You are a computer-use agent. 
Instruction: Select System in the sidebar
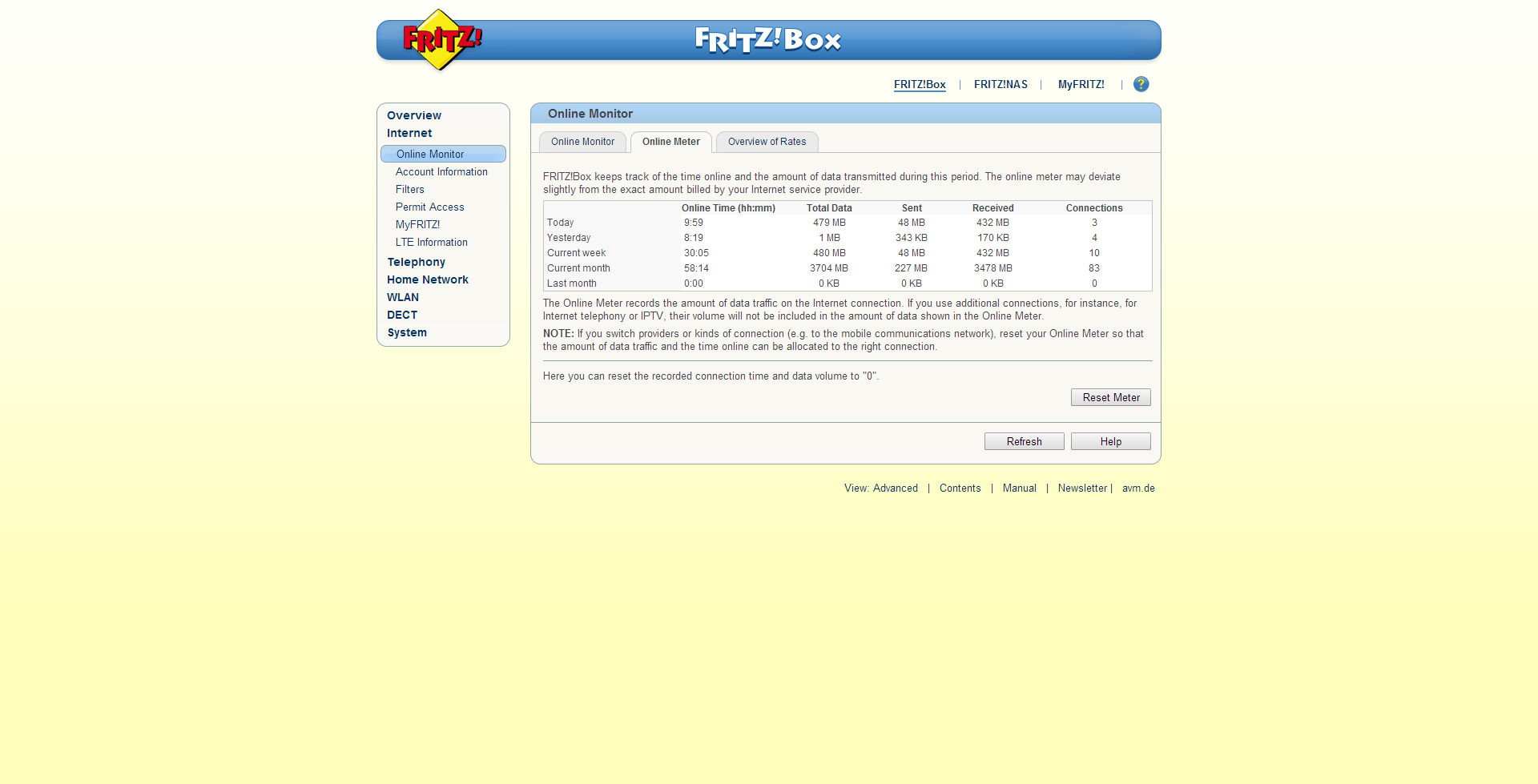tap(407, 332)
